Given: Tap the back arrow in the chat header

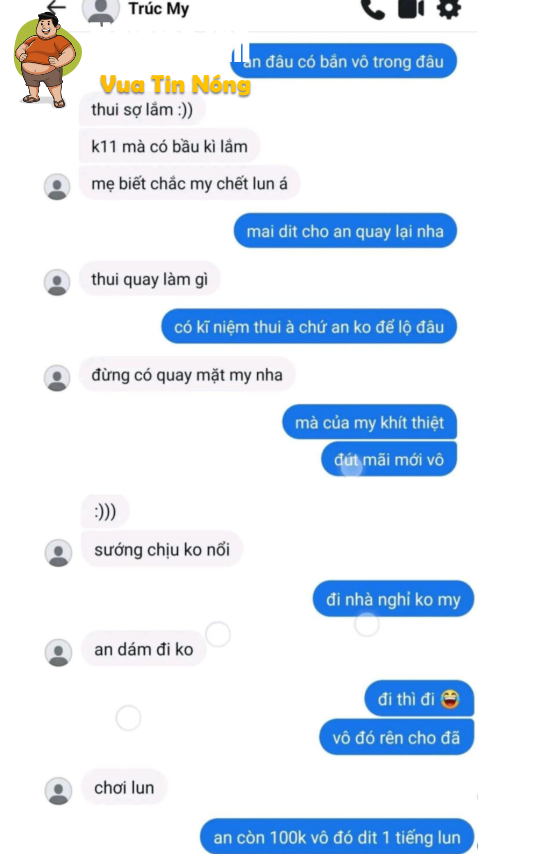Looking at the screenshot, I should click(56, 7).
